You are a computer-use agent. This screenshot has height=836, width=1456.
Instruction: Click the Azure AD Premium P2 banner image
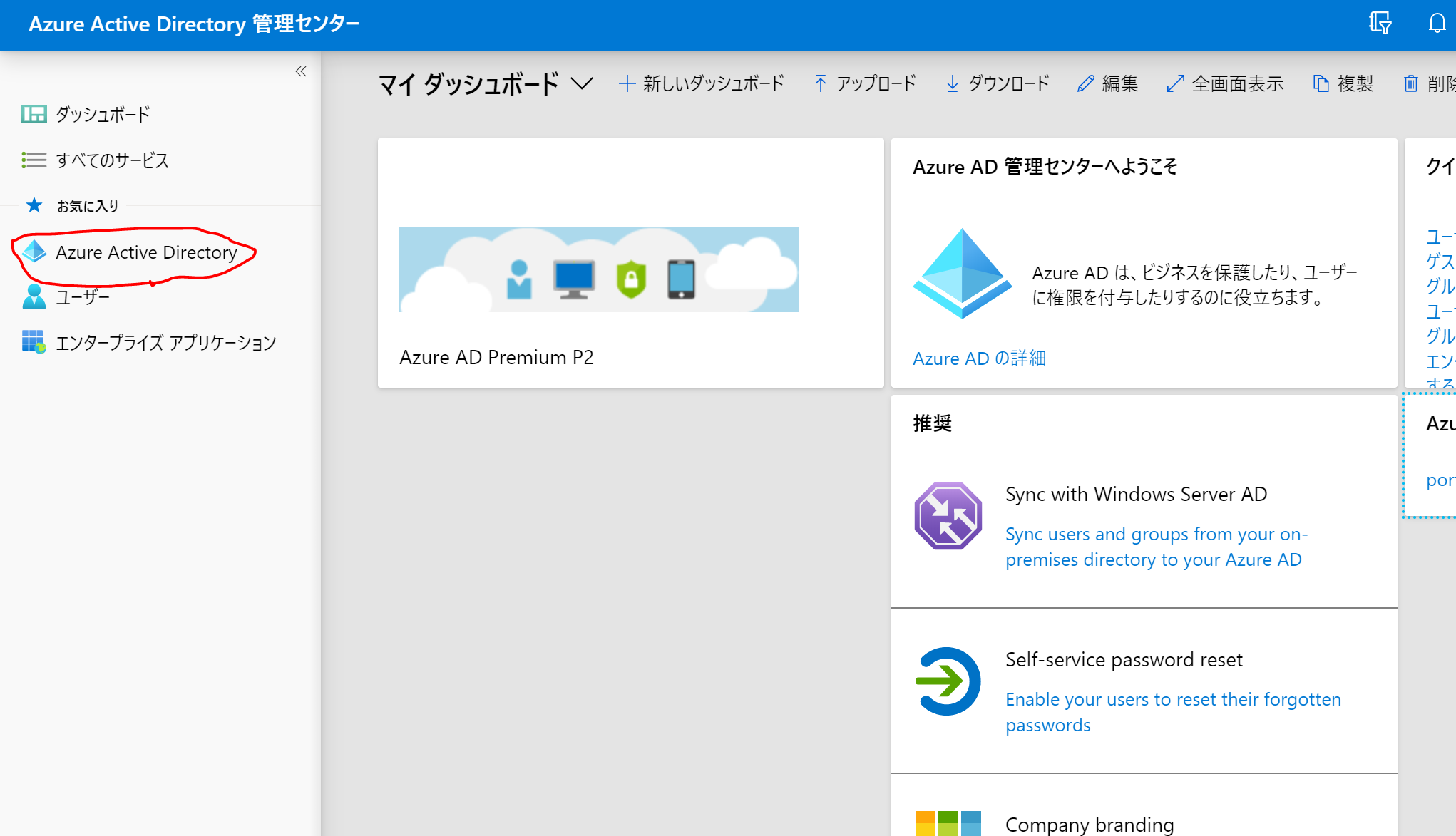pyautogui.click(x=598, y=269)
